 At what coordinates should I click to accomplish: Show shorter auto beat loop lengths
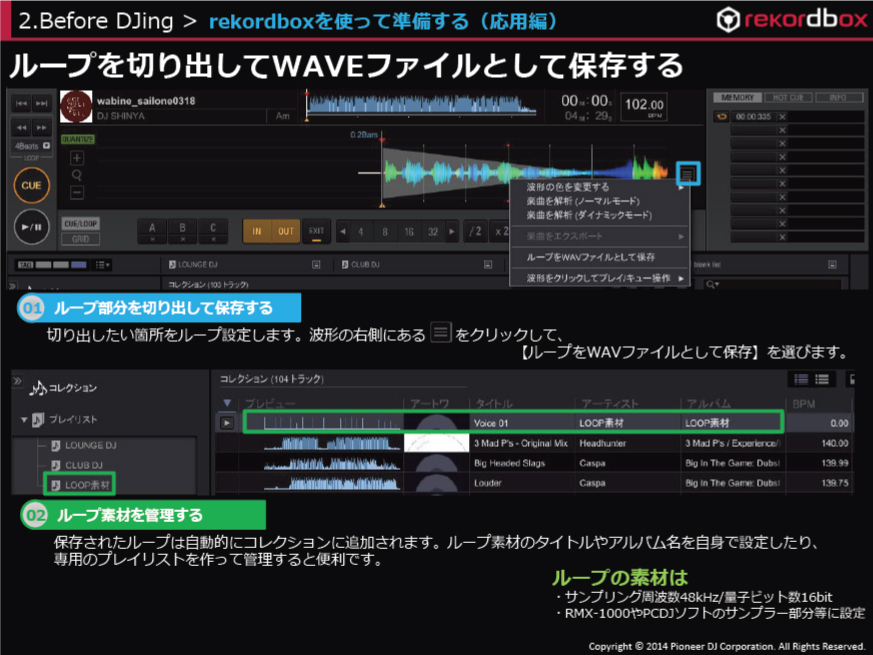tap(343, 232)
